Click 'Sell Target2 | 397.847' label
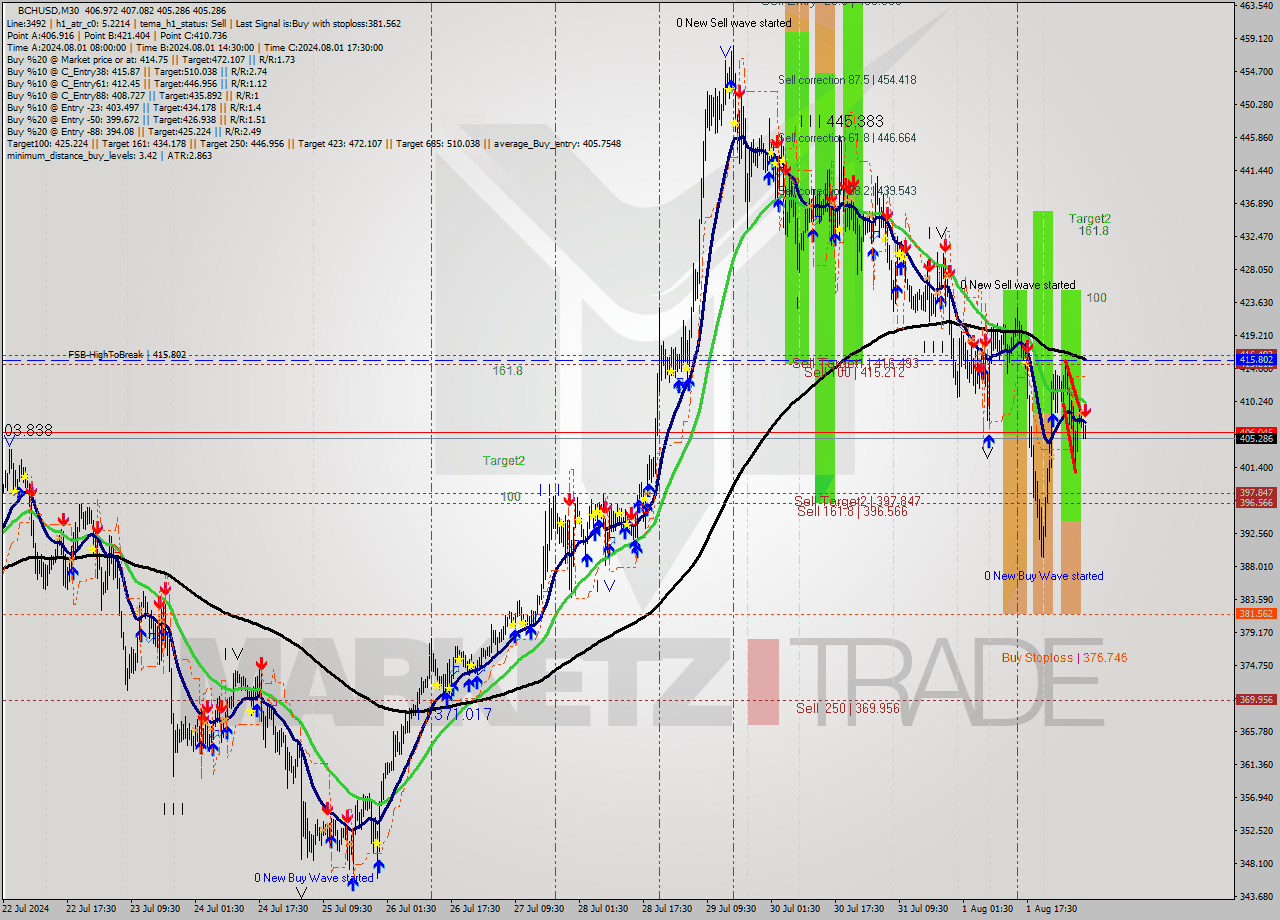Viewport: 1280px width, 920px height. pos(857,500)
